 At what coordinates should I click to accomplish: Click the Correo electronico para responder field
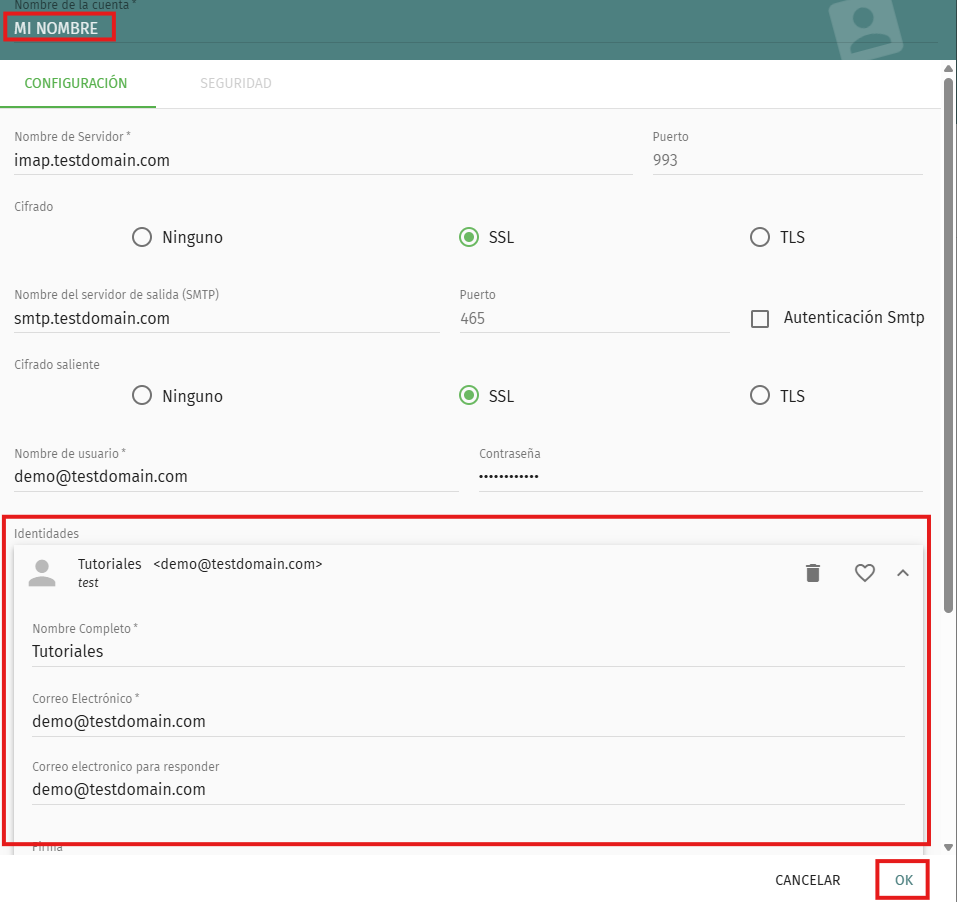[x=467, y=790]
